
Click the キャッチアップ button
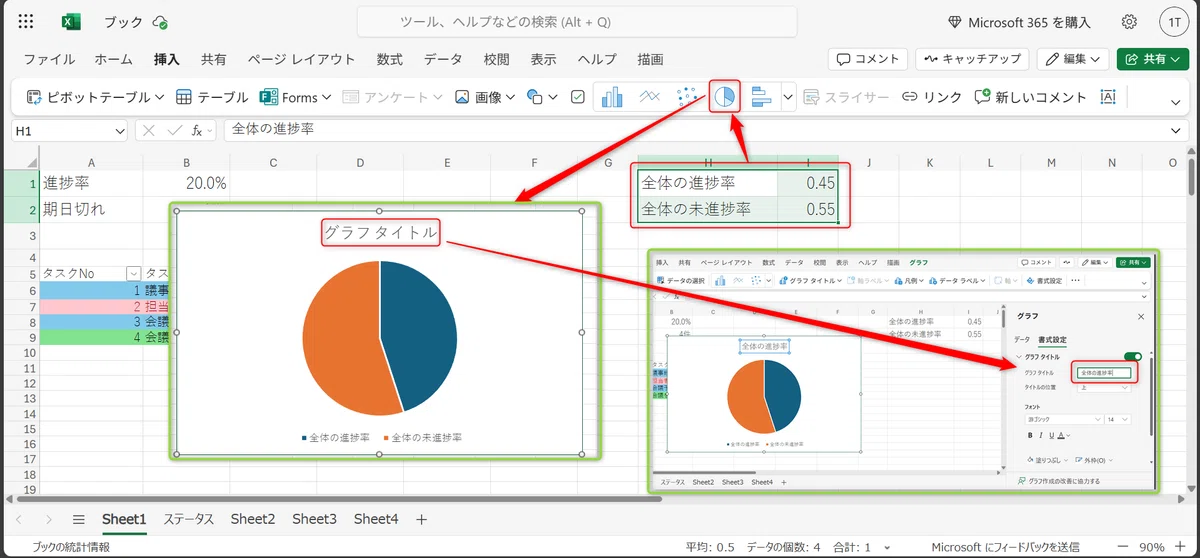point(972,59)
